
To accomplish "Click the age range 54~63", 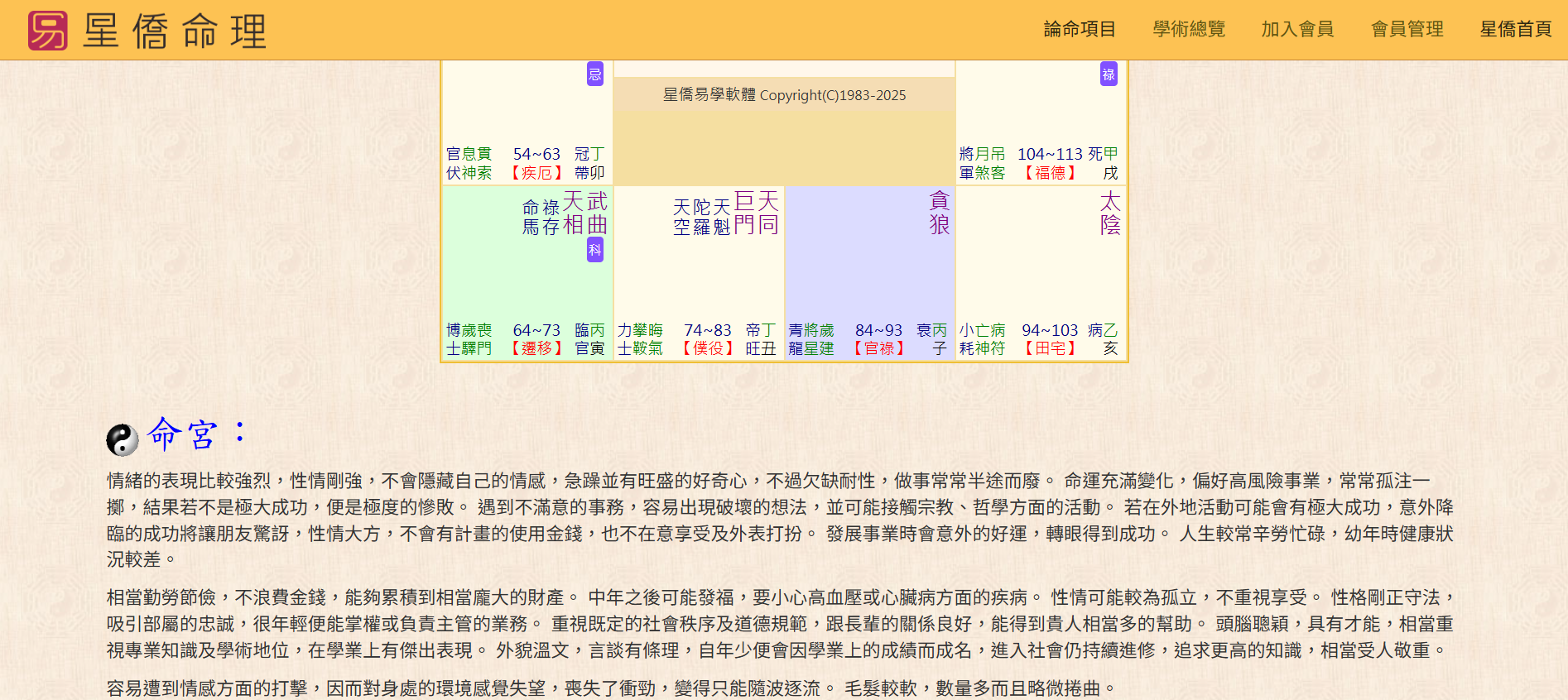I will (x=536, y=154).
